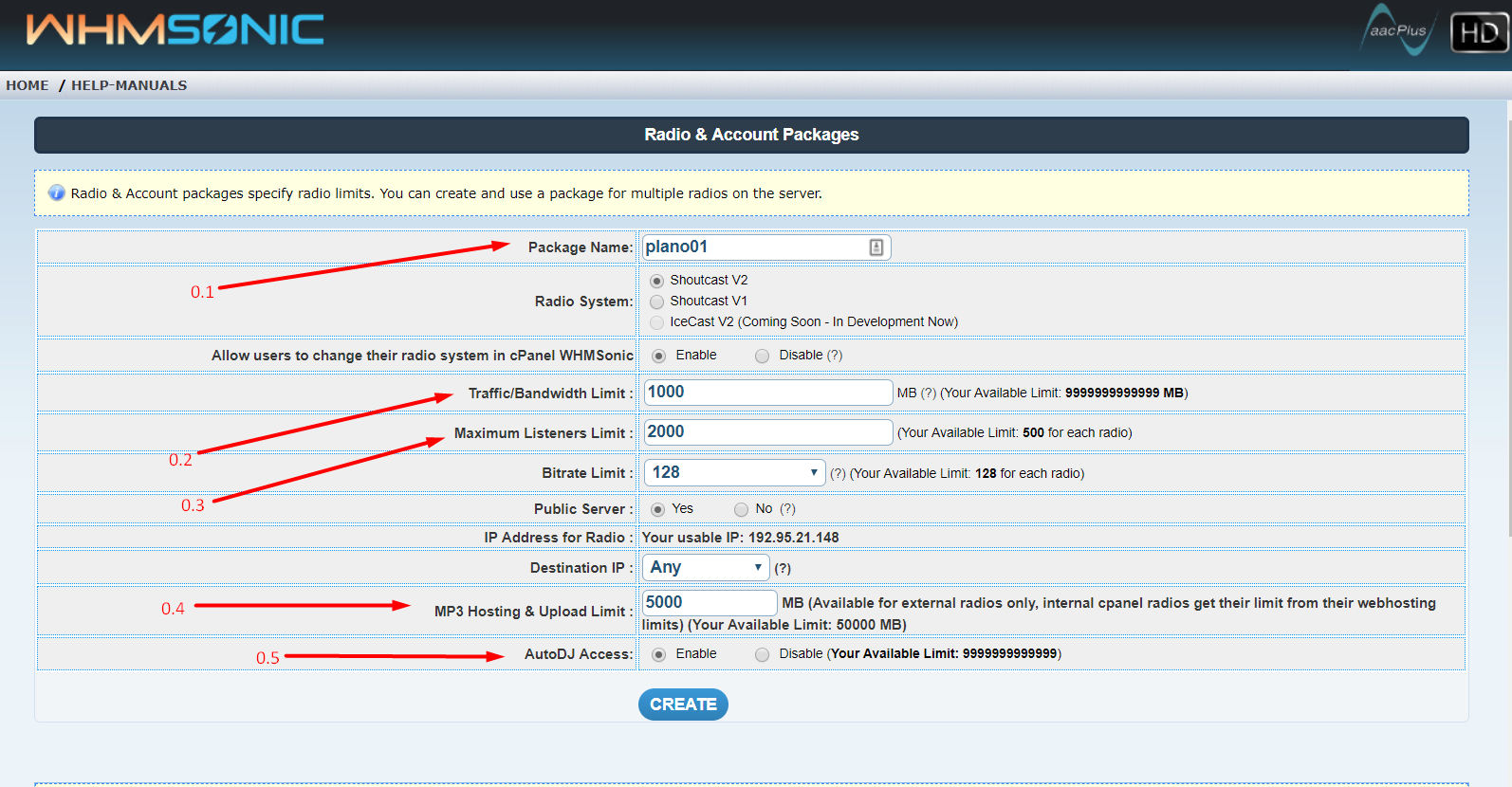Click 'Your Available Limit: 500 for each radio' text
Viewport: 1512px width, 787px height.
1015,432
